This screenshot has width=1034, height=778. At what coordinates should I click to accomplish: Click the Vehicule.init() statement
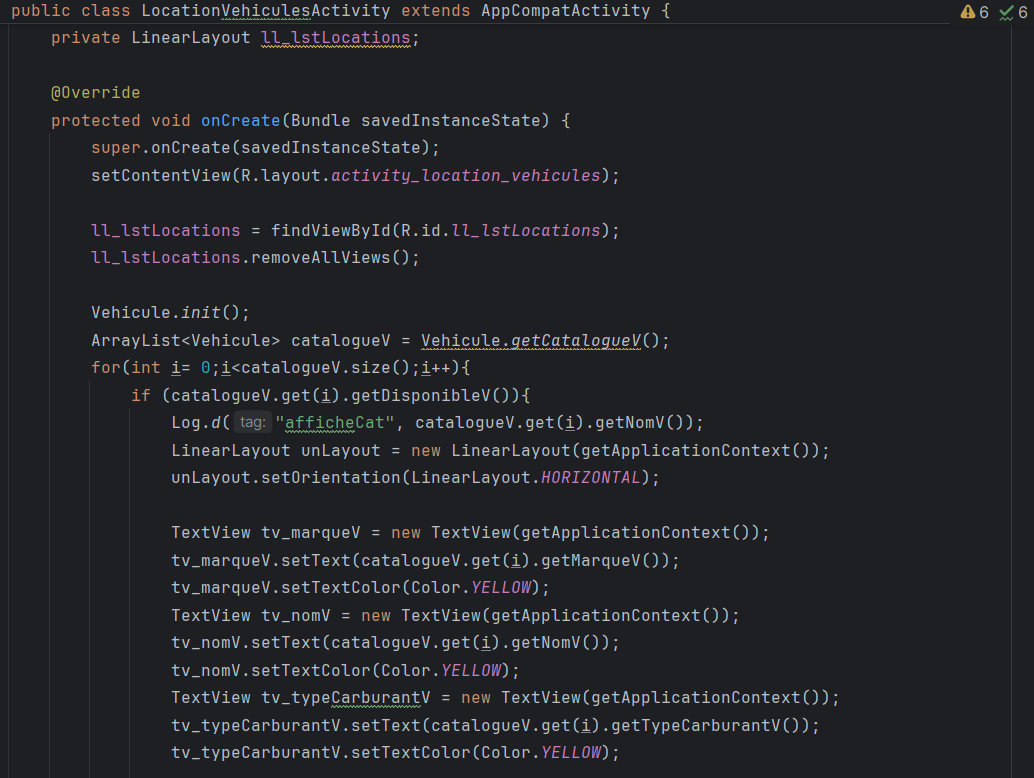[170, 312]
